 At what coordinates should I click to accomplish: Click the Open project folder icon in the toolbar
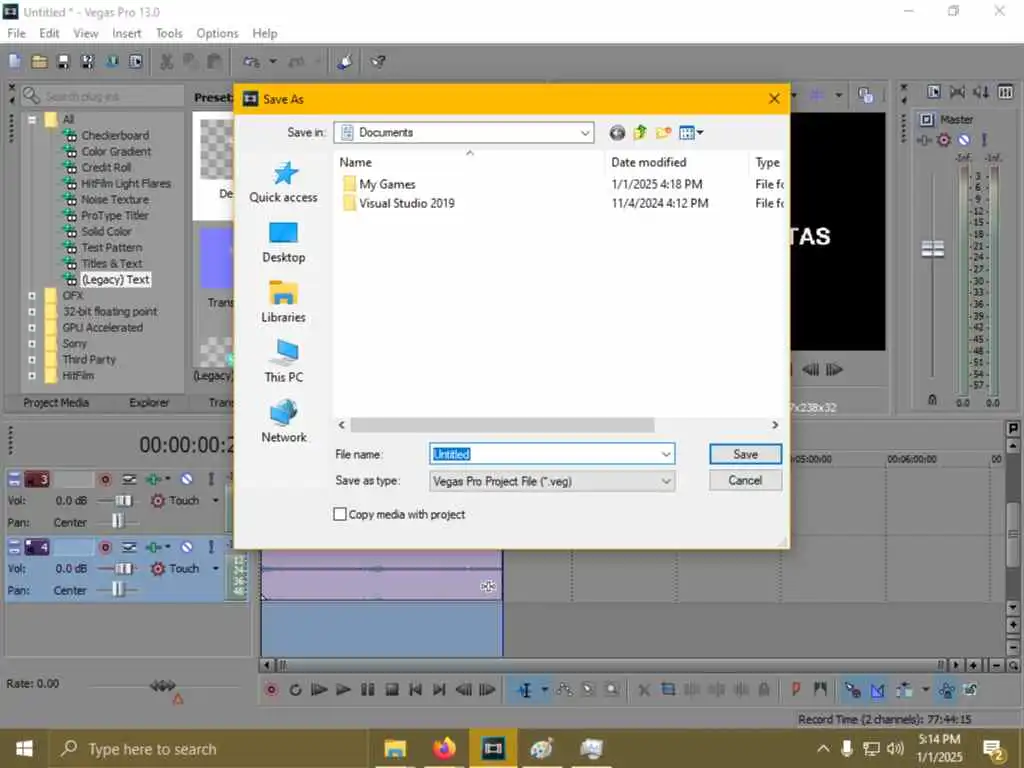tap(39, 61)
